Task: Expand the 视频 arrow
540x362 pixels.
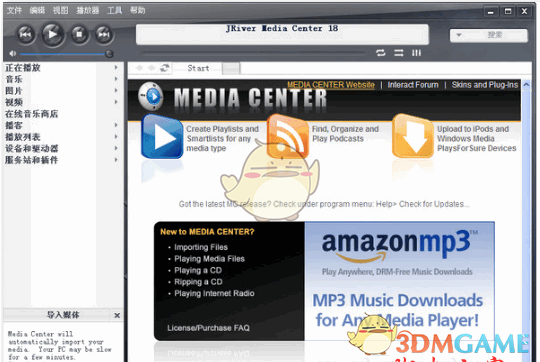Action: coord(116,102)
